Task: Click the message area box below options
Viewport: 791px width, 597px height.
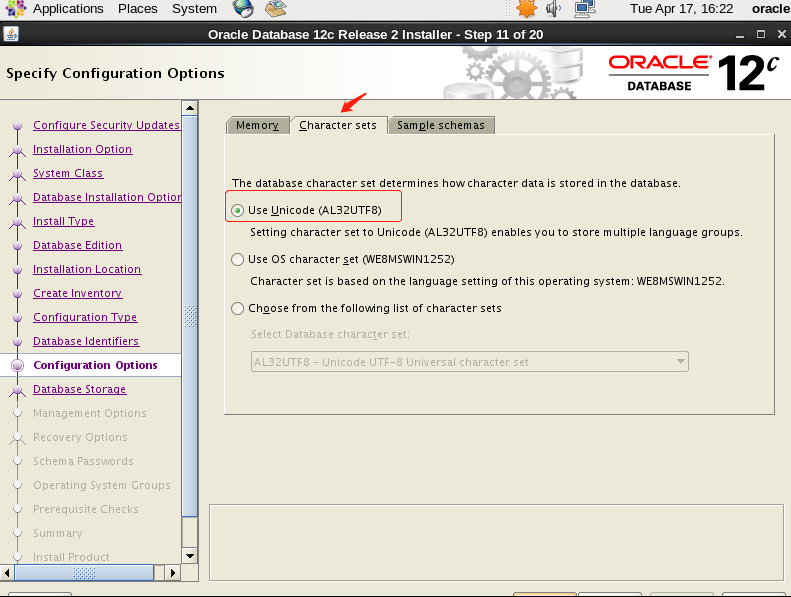Action: (x=496, y=542)
